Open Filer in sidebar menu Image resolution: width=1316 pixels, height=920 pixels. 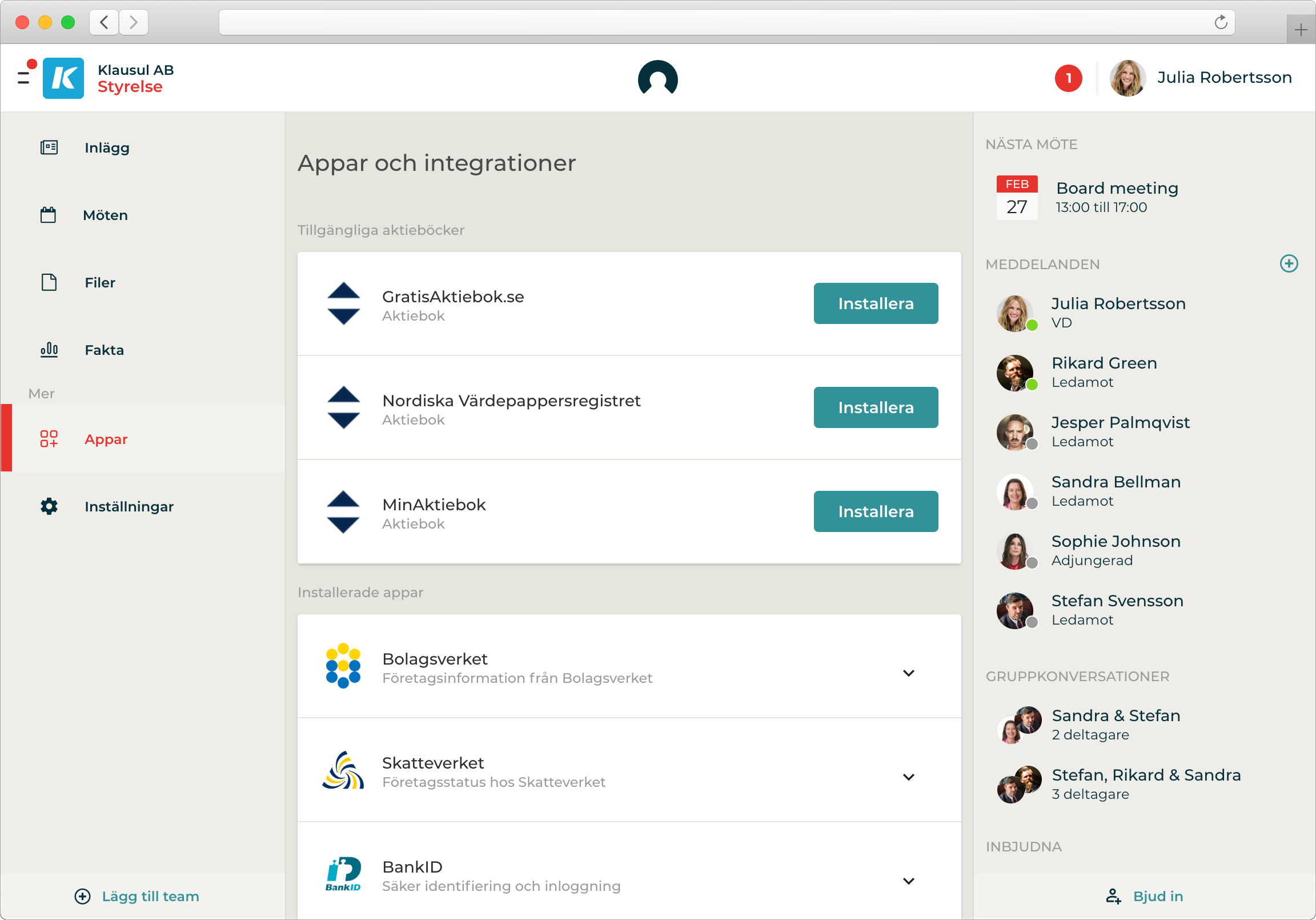point(100,282)
